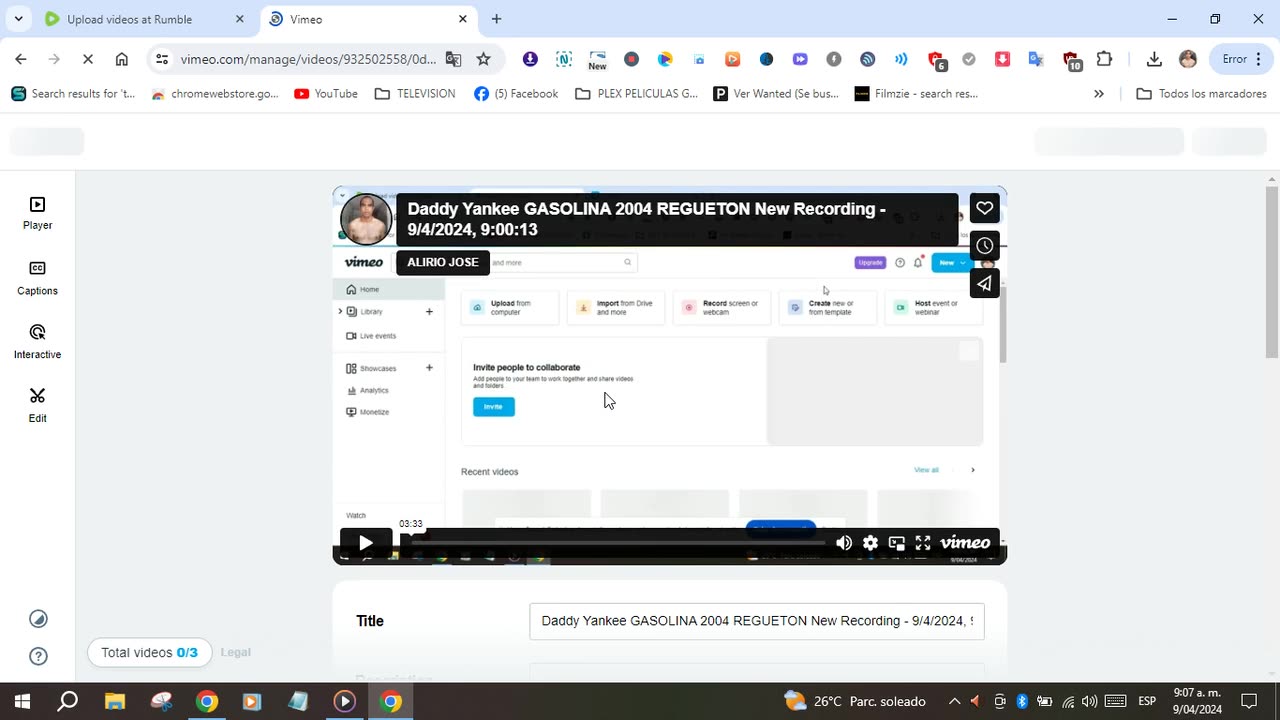Play the Vimeo video
The image size is (1280, 720).
point(366,543)
